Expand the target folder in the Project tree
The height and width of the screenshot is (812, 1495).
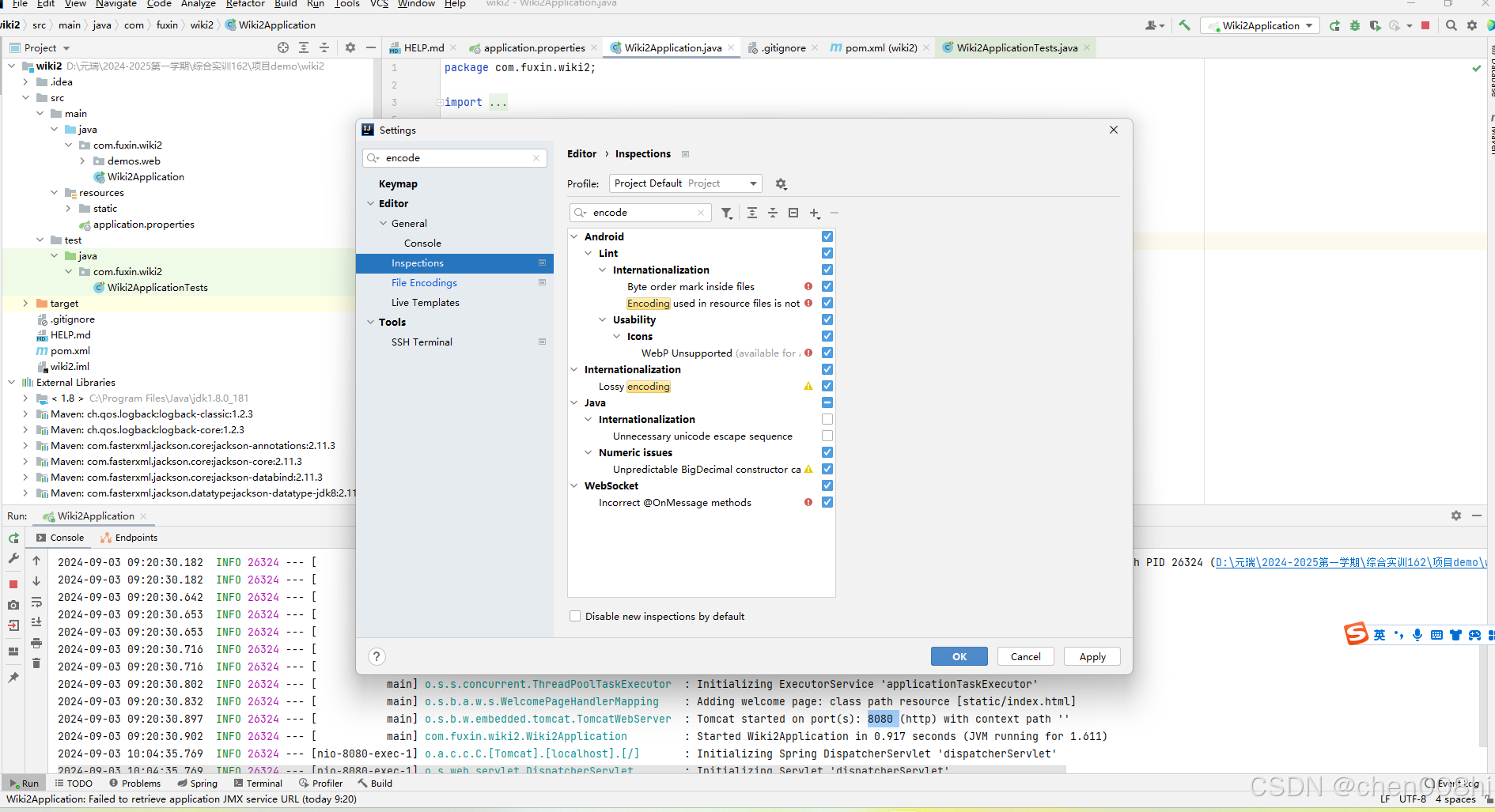26,303
